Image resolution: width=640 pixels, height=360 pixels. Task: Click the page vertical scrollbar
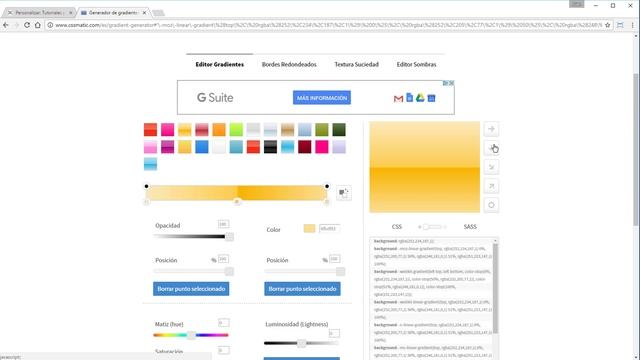click(x=636, y=149)
